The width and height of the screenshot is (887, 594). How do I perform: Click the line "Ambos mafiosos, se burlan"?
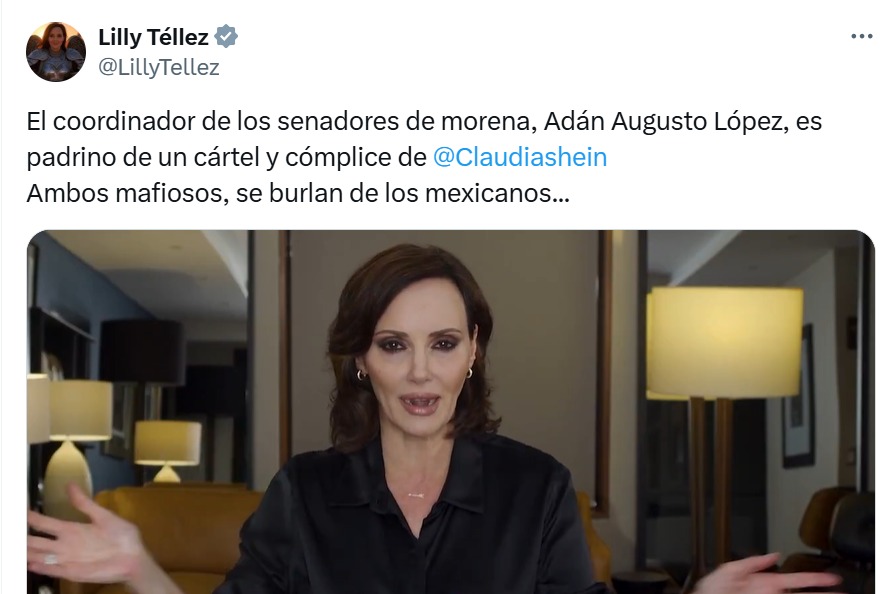click(298, 193)
